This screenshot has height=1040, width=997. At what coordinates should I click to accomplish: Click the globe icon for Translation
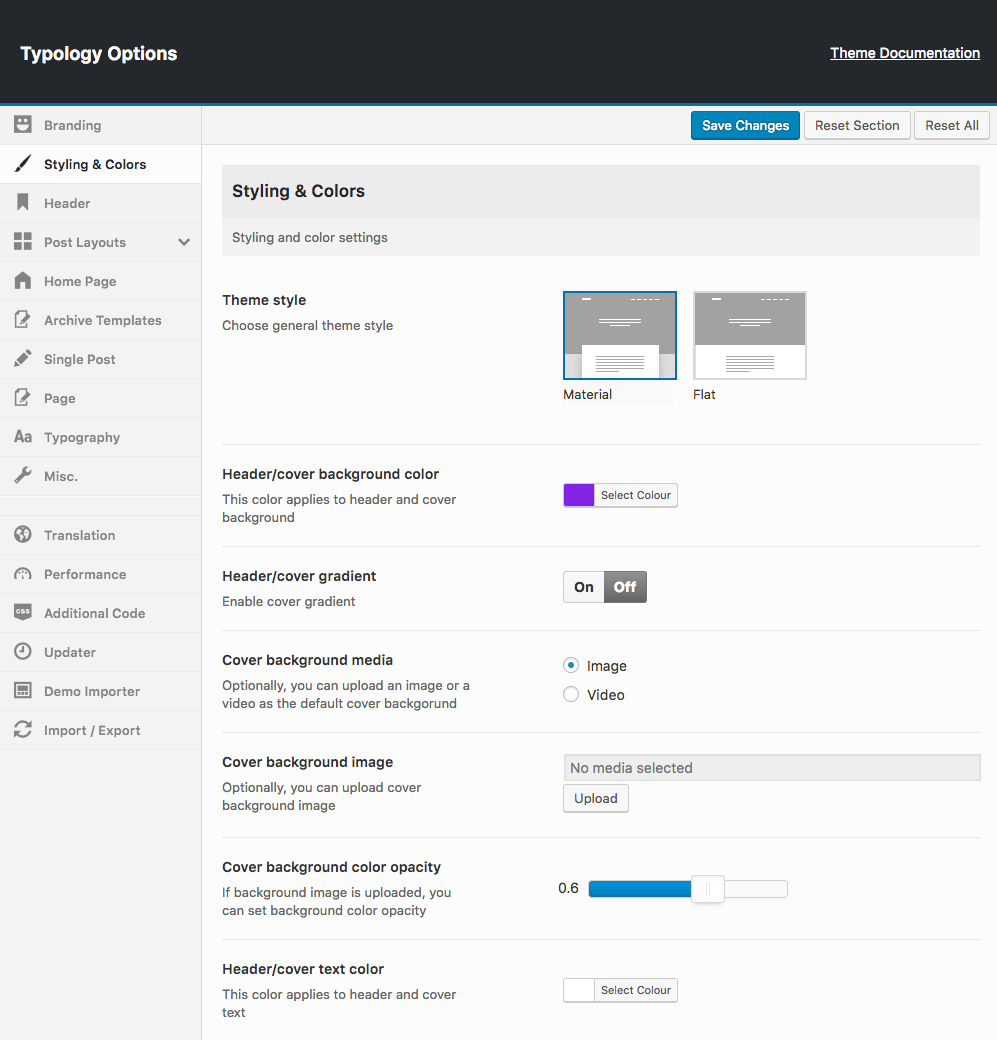tap(22, 535)
